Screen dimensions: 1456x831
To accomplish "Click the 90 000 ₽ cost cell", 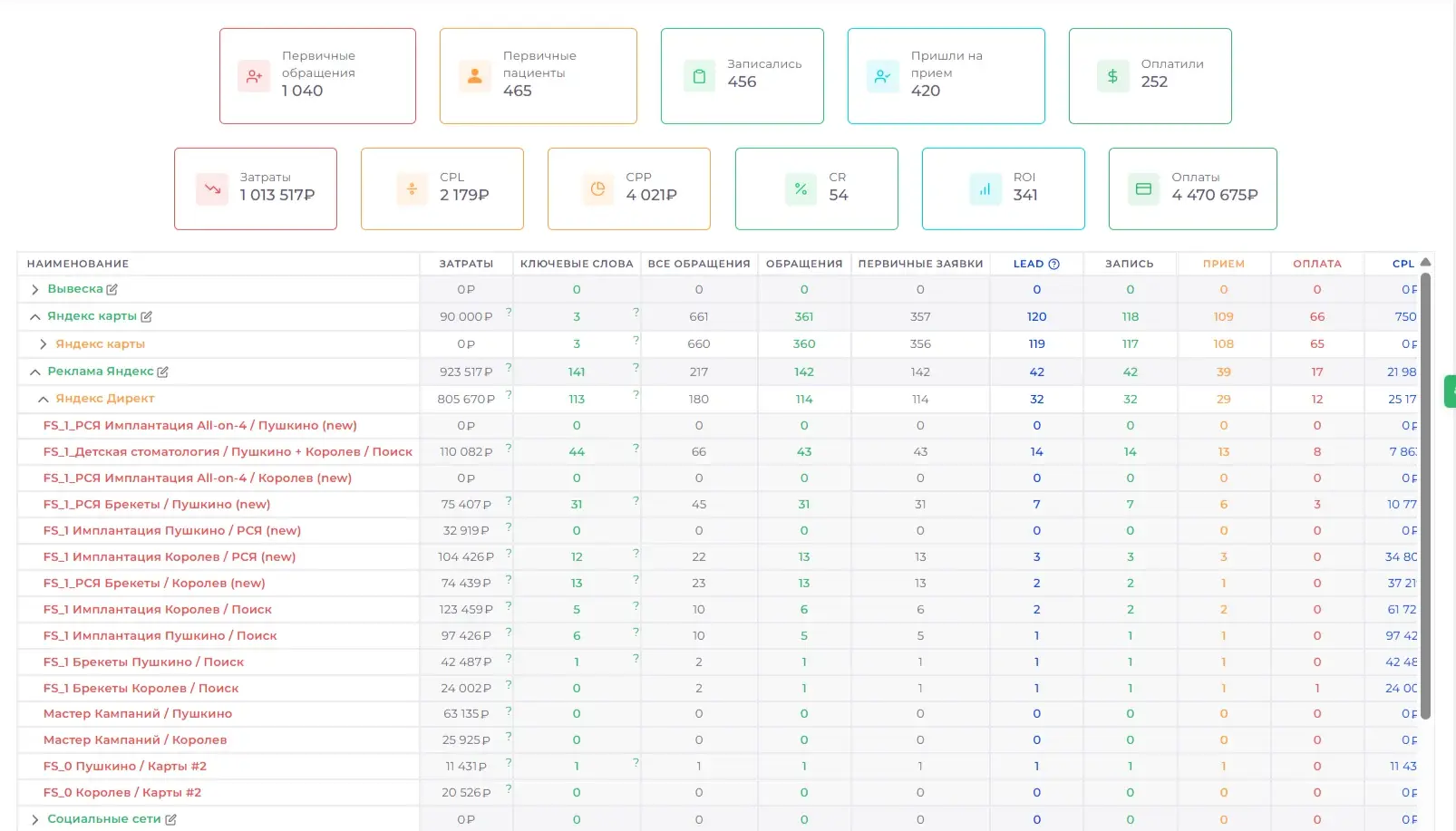I will point(466,317).
